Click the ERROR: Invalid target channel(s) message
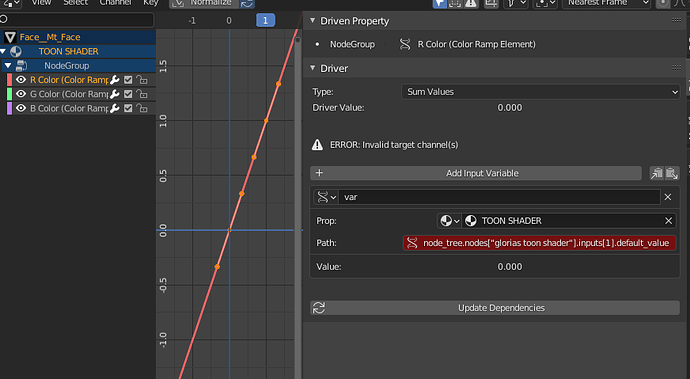 click(394, 145)
